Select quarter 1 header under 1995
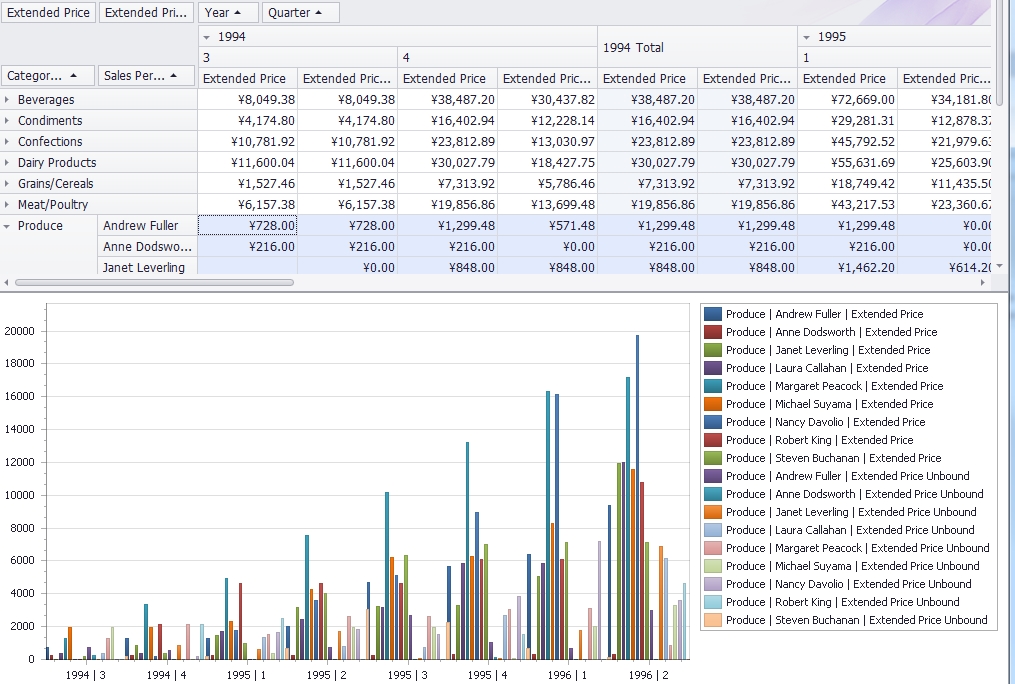Viewport: 1015px width, 684px height. (894, 58)
